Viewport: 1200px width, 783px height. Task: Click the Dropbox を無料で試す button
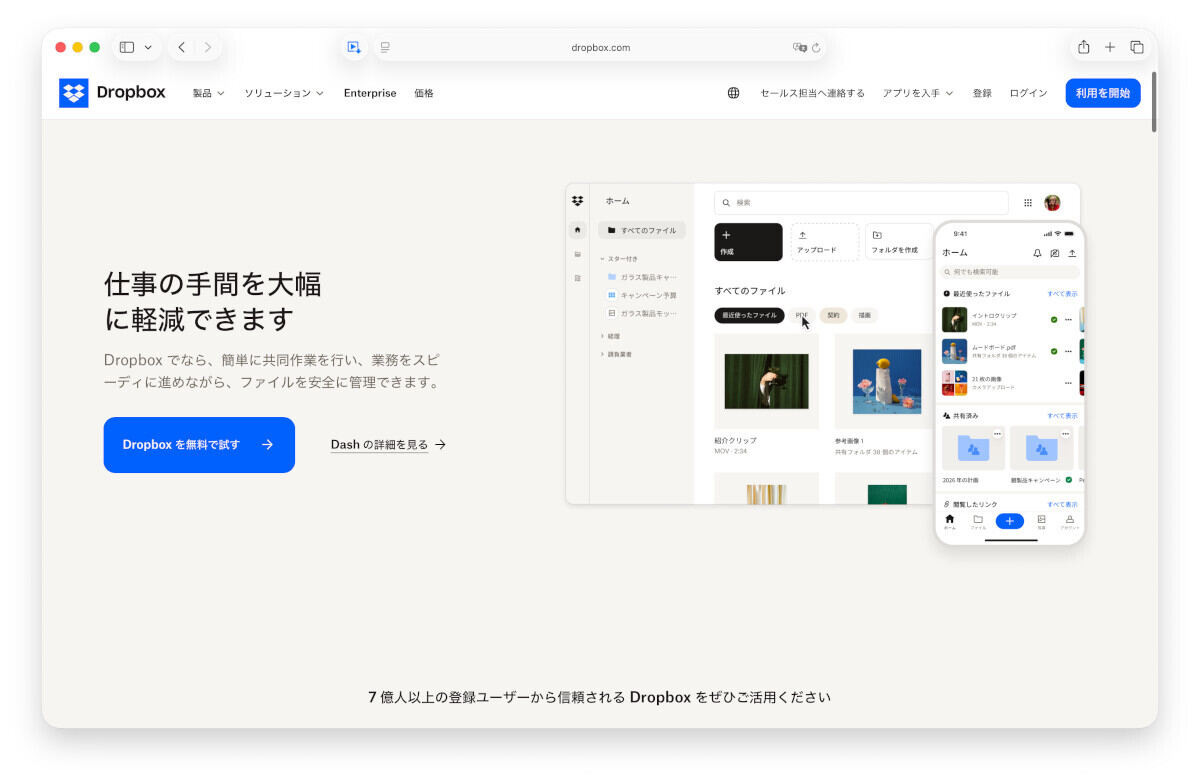click(198, 444)
